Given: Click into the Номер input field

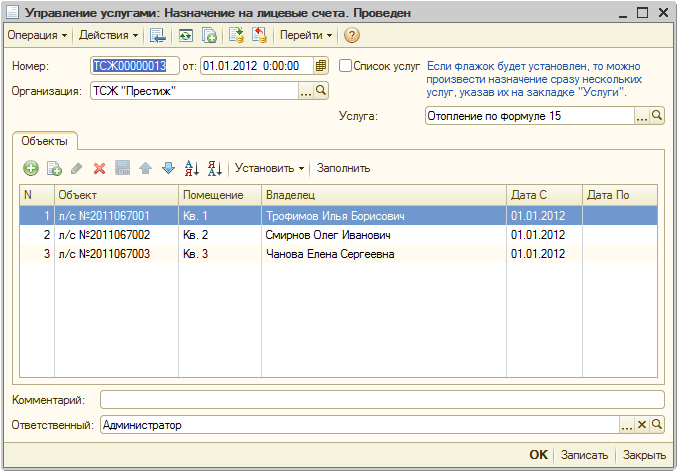Looking at the screenshot, I should (135, 66).
